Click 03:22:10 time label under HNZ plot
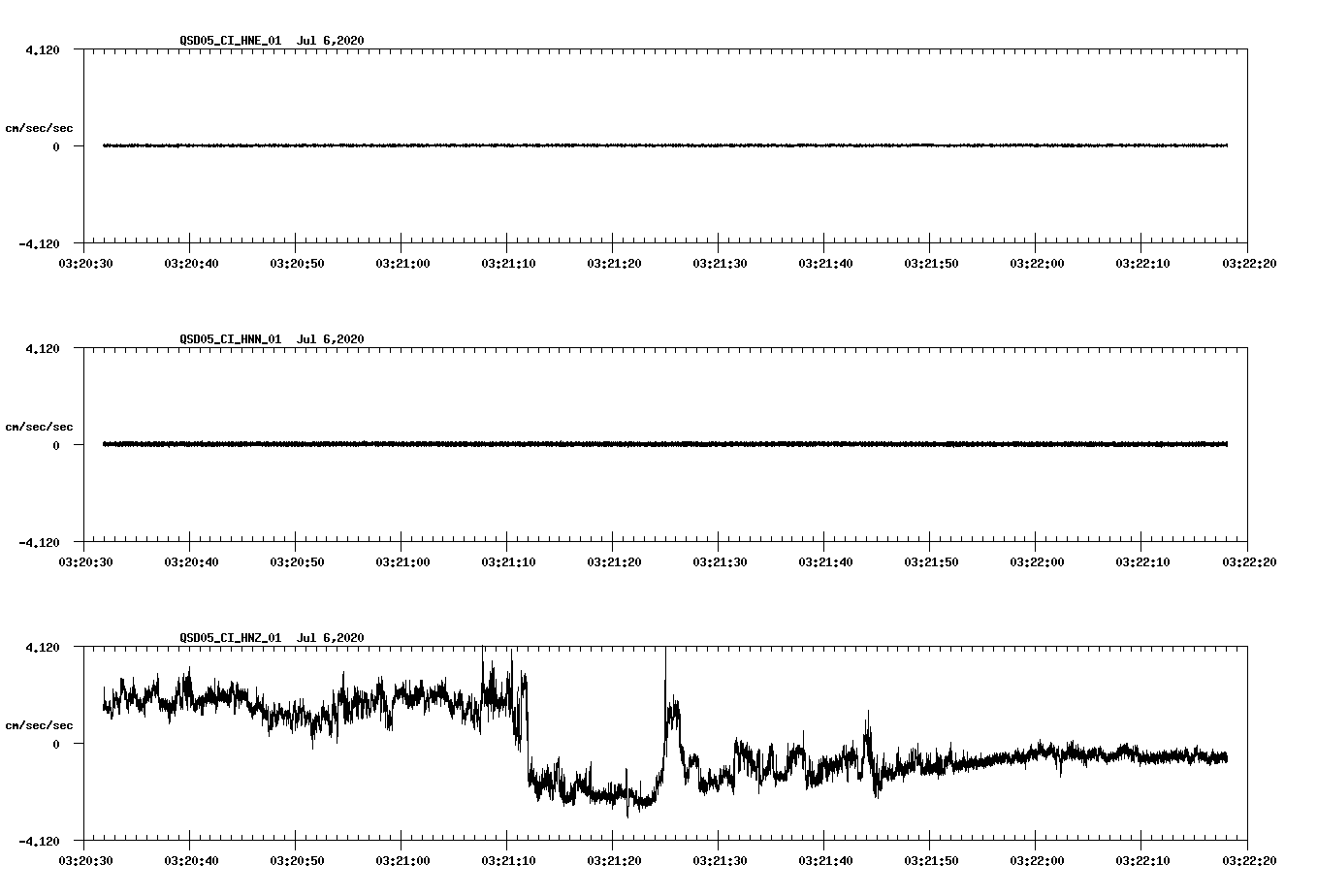1317x896 pixels. pyautogui.click(x=1141, y=860)
